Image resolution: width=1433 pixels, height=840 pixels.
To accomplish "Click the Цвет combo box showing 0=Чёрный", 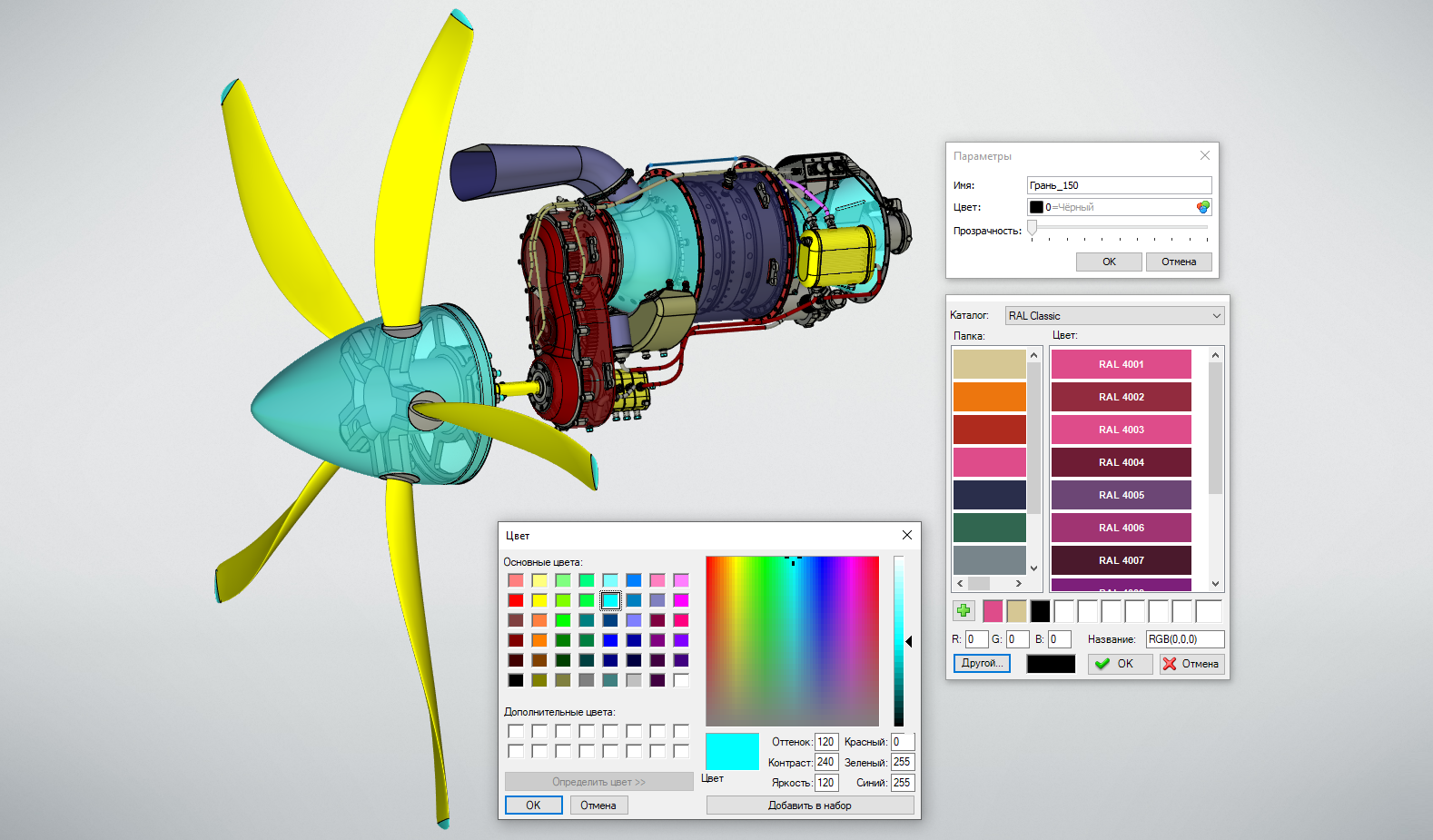I will pos(1119,207).
